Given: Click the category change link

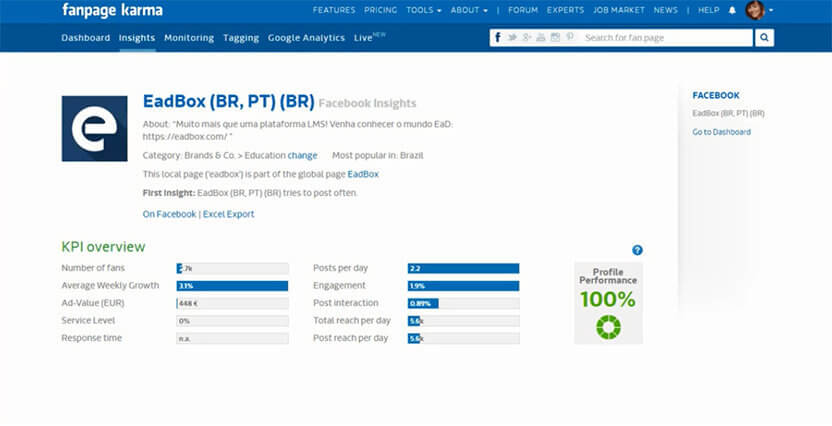Looking at the screenshot, I should (302, 155).
